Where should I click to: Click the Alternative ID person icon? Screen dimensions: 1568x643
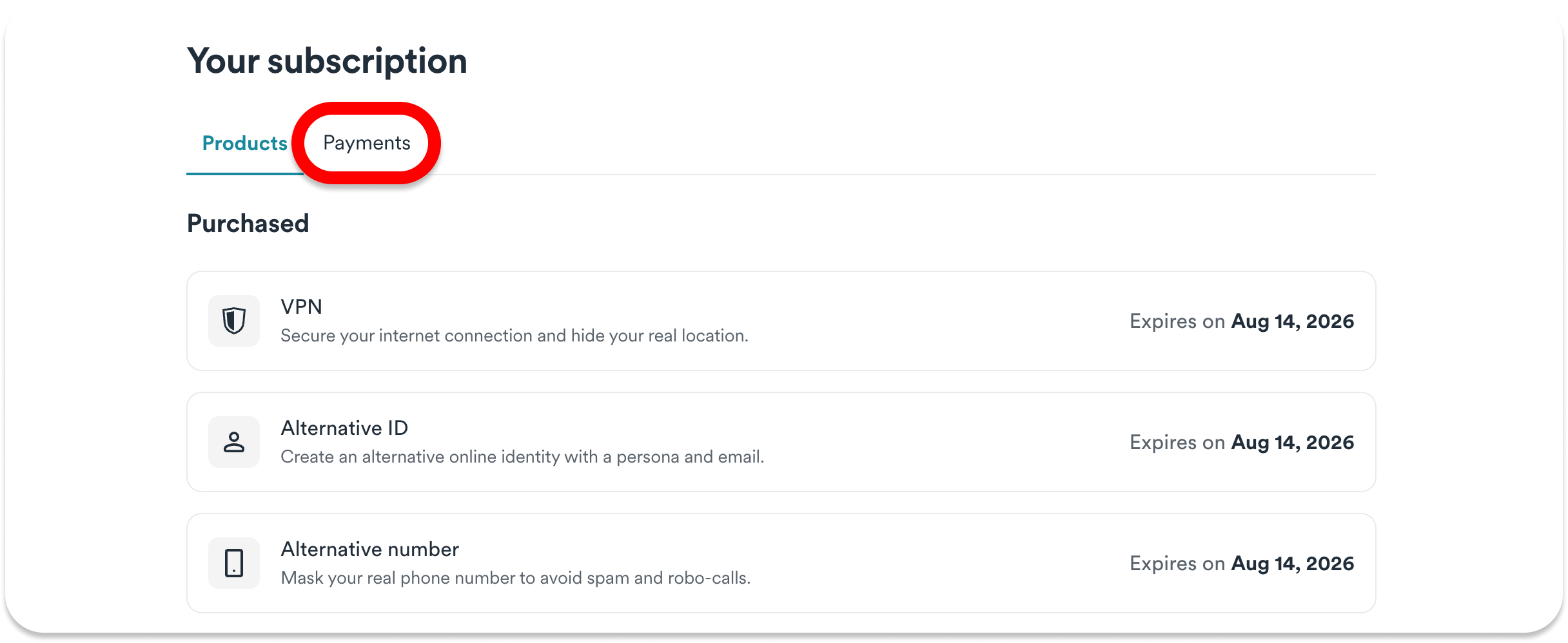click(x=234, y=442)
